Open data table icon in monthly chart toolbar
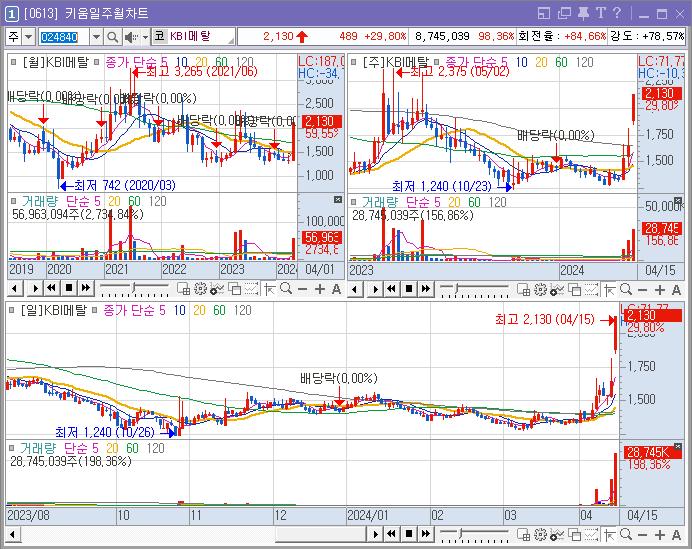692x549 pixels. click(184, 289)
